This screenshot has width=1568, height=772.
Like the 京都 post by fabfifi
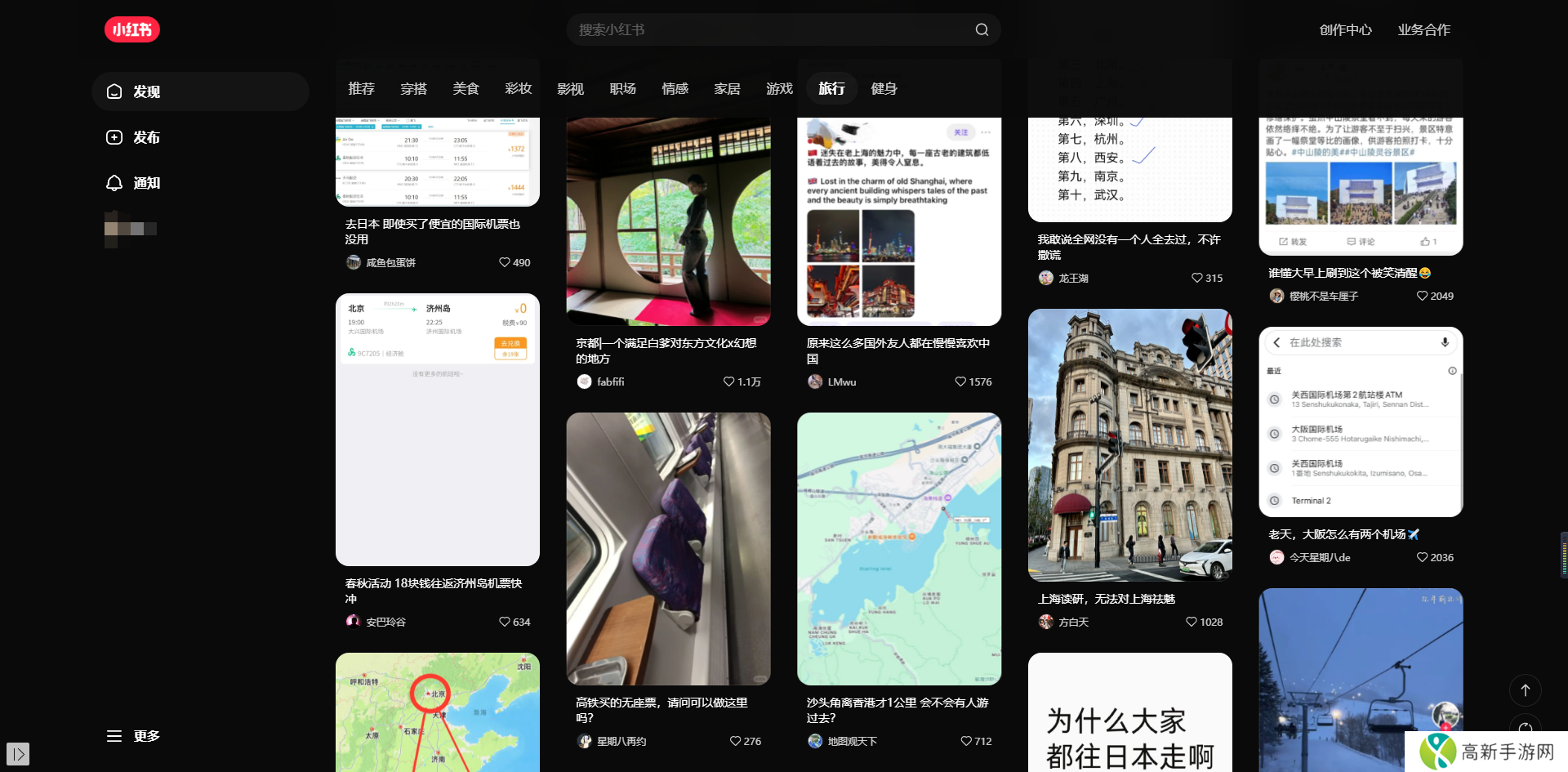point(728,382)
